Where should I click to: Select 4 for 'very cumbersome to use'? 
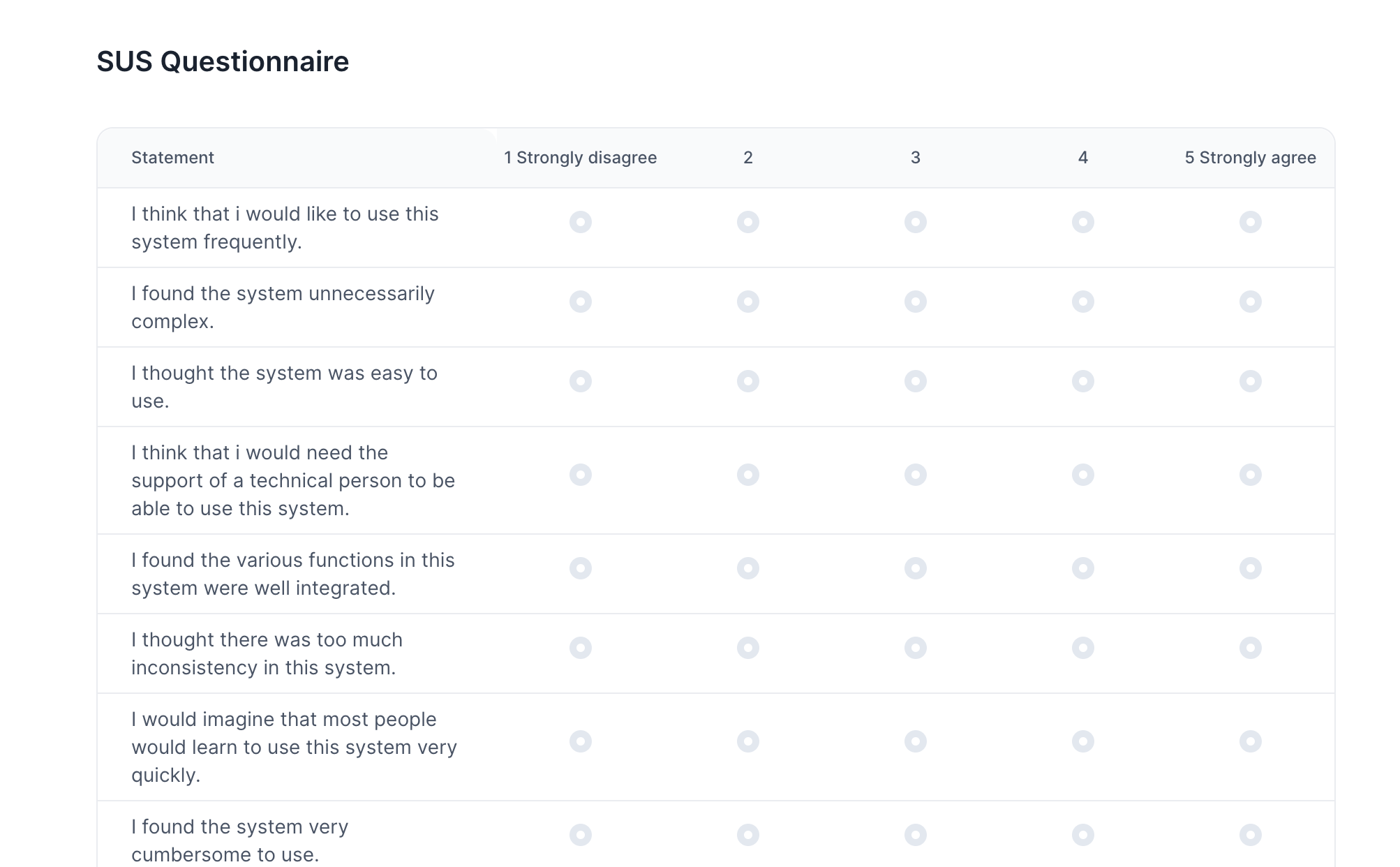point(1083,835)
